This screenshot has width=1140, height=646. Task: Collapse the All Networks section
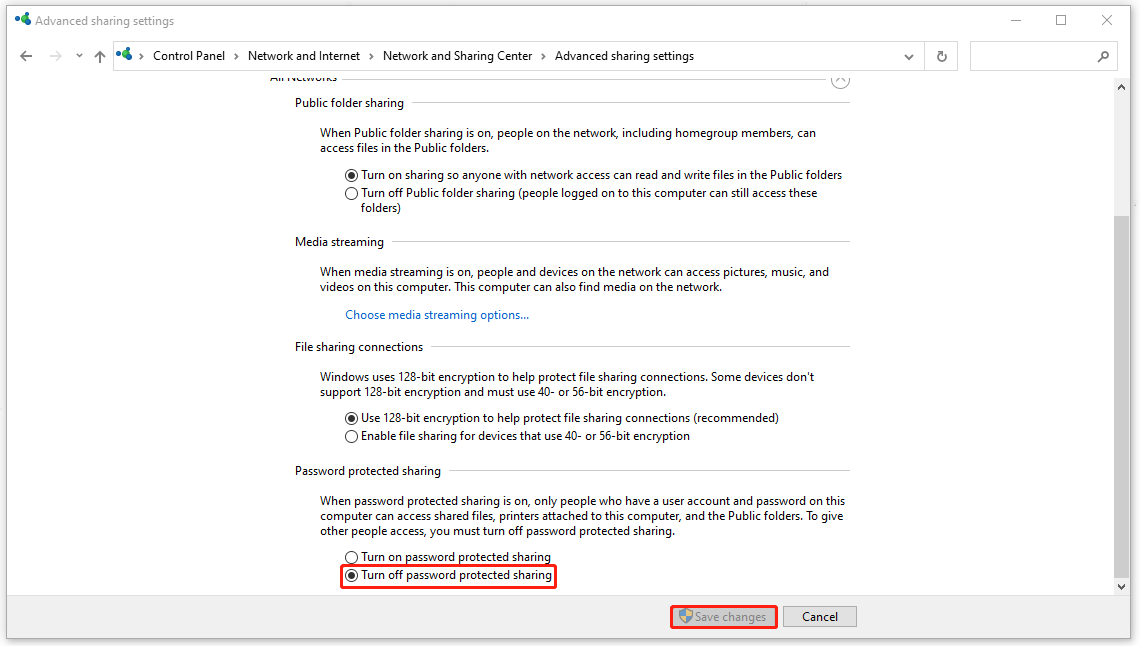(x=840, y=79)
